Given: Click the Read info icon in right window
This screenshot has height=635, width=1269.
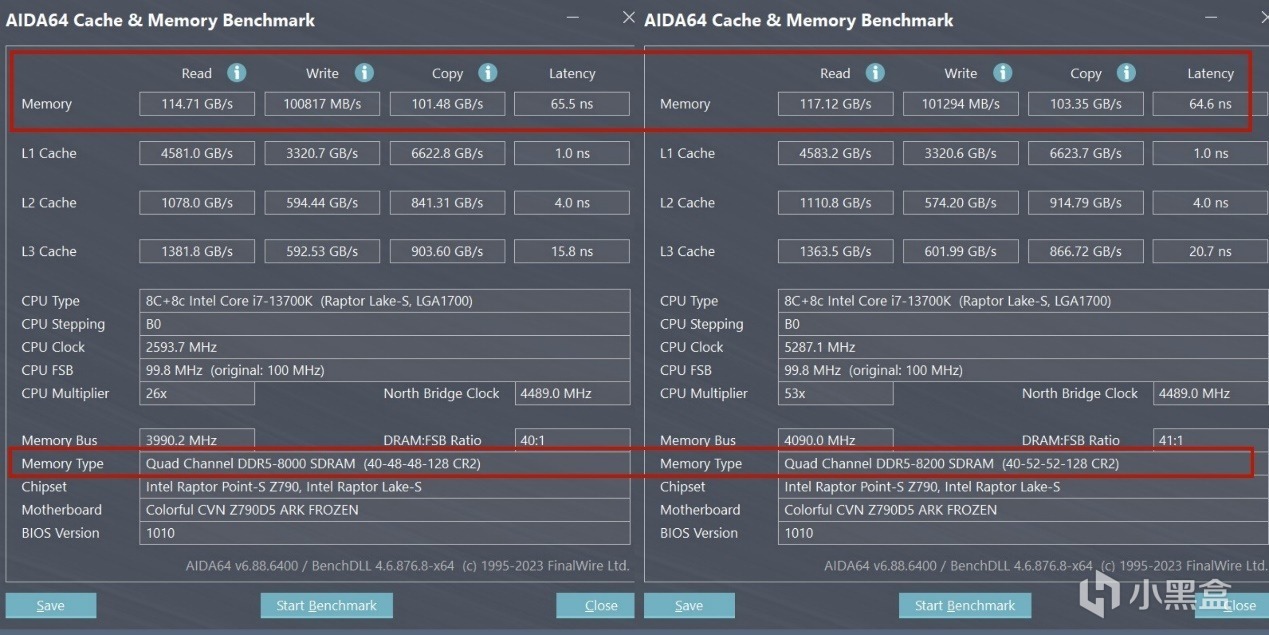Looking at the screenshot, I should tap(874, 73).
